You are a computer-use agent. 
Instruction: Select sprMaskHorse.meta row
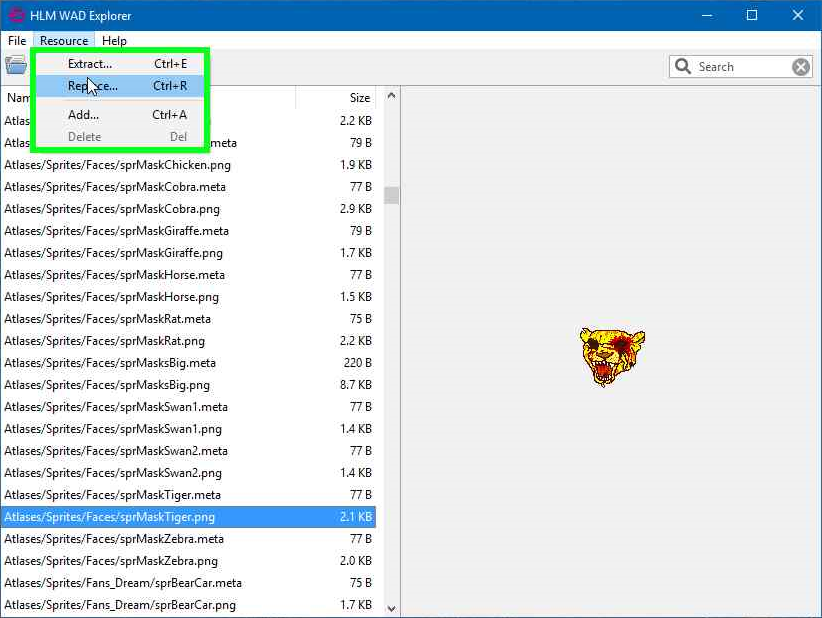click(188, 275)
